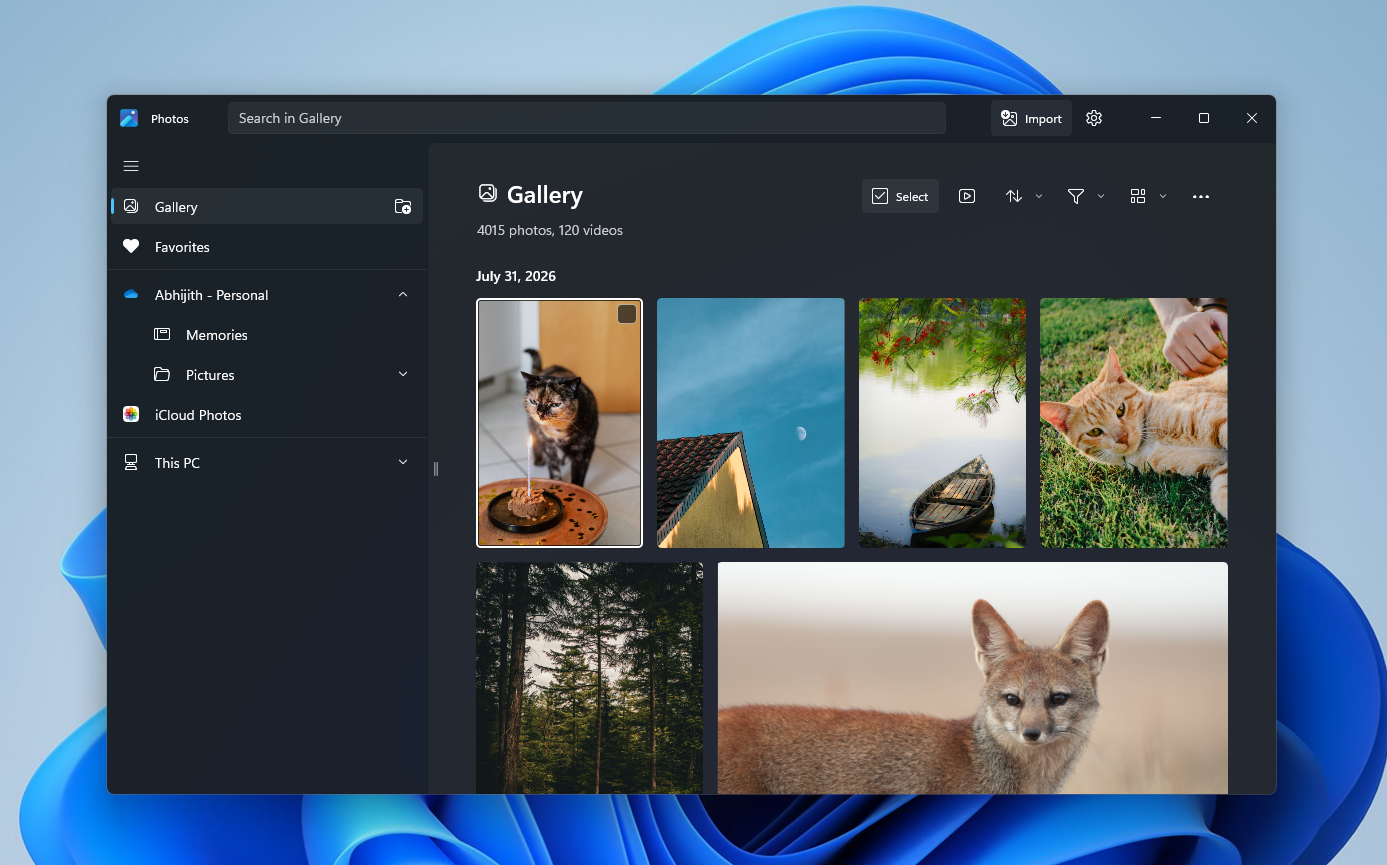Click the Select button
Screen dimensions: 1387x865
pos(900,196)
